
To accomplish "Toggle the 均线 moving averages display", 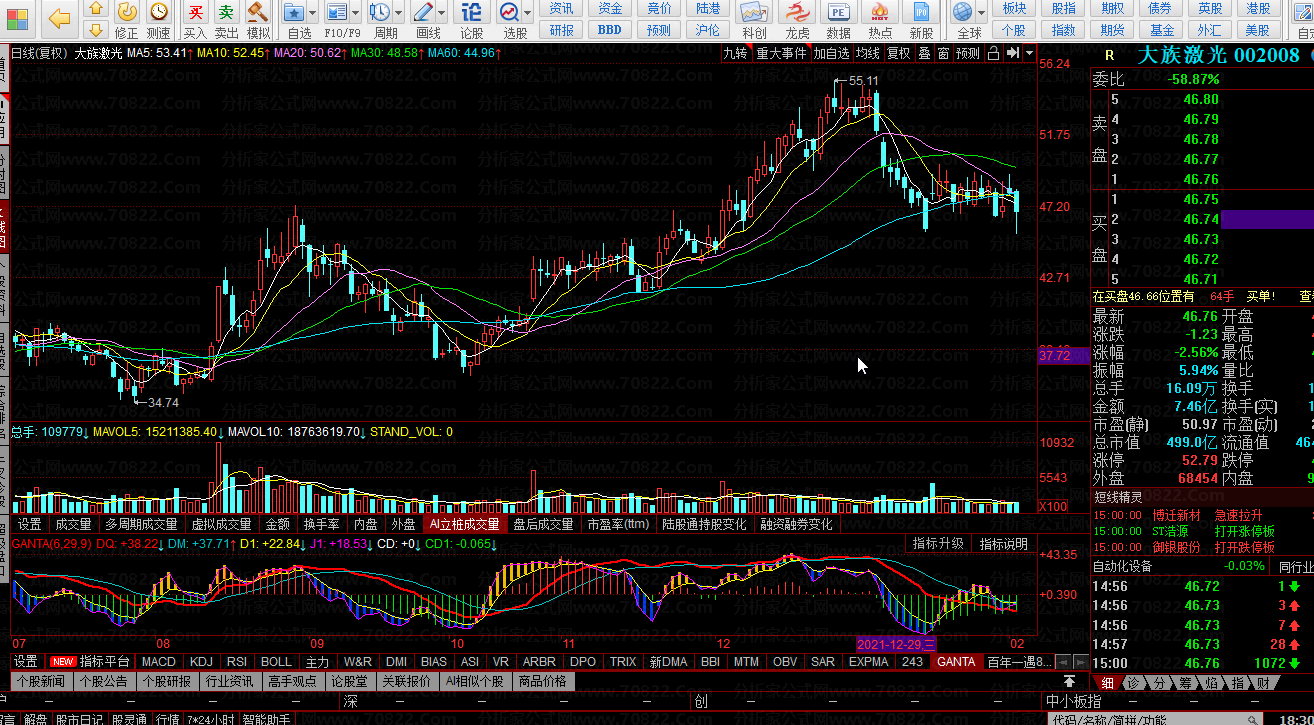I will coord(868,53).
